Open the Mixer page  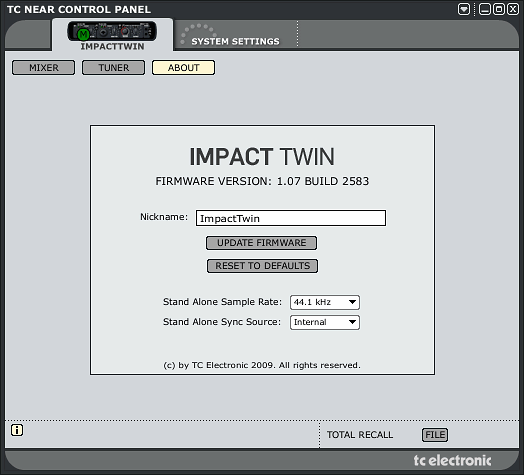point(43,68)
